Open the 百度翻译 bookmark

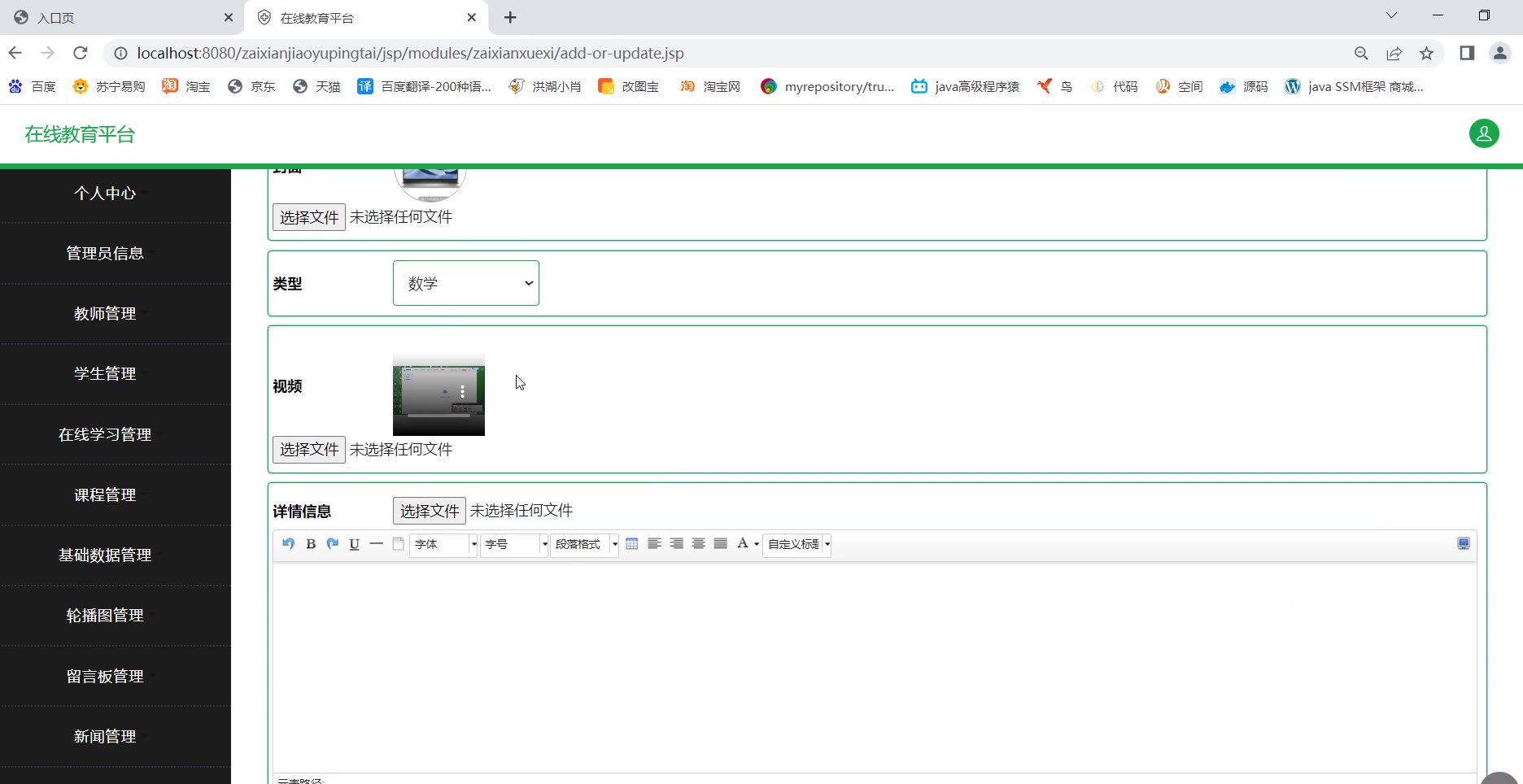425,86
